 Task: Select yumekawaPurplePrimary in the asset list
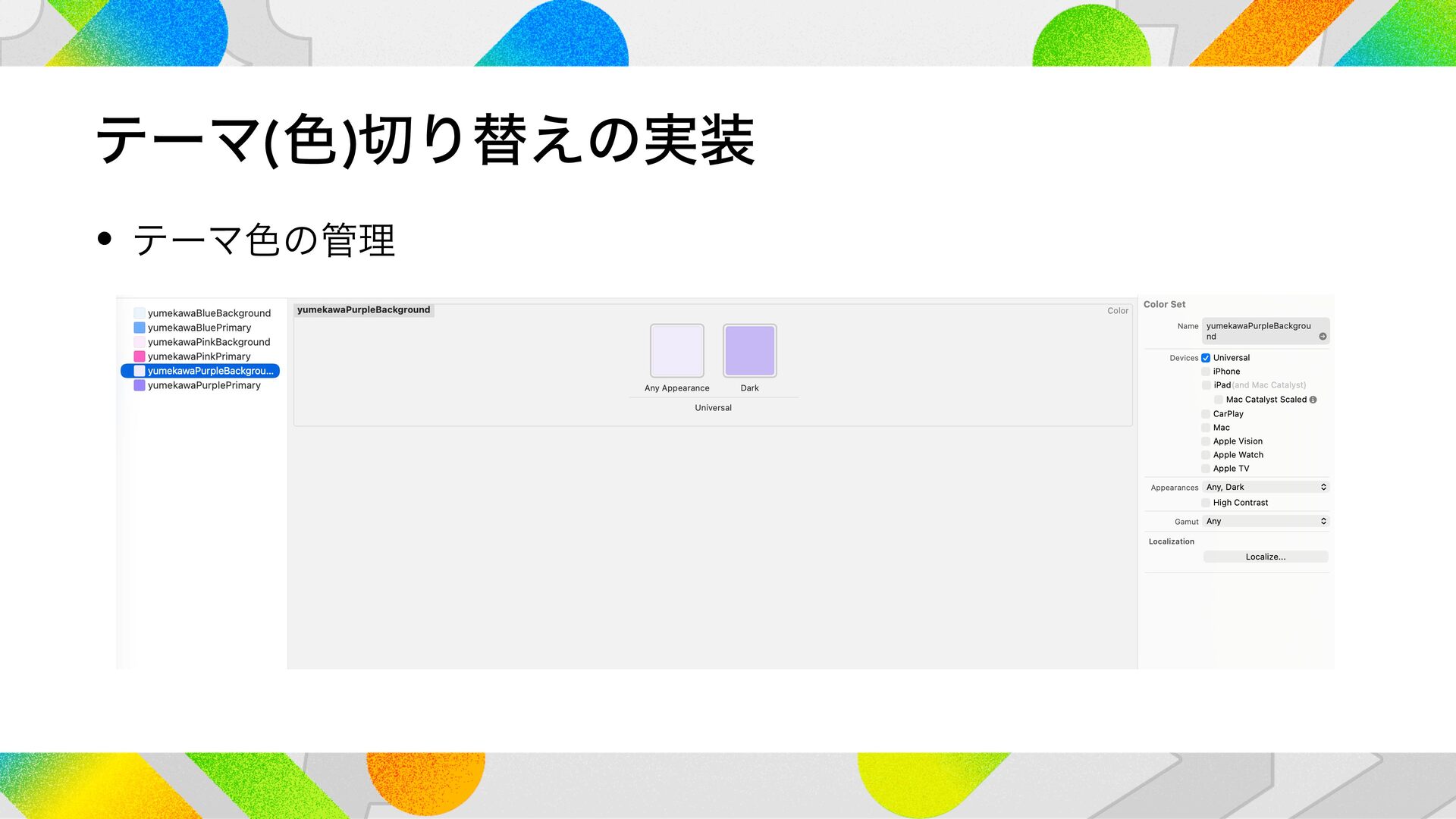204,385
